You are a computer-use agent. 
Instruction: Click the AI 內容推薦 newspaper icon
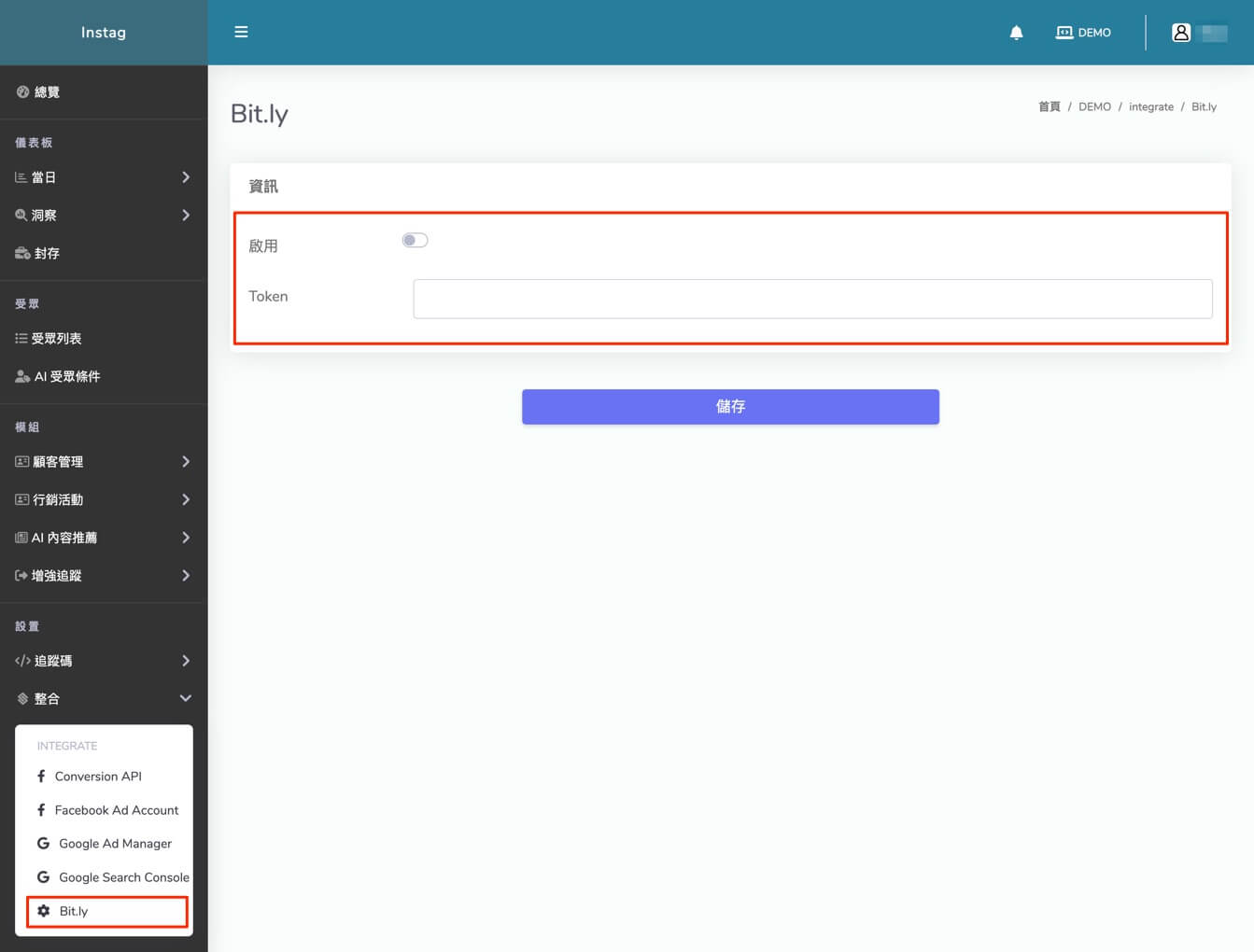21,538
